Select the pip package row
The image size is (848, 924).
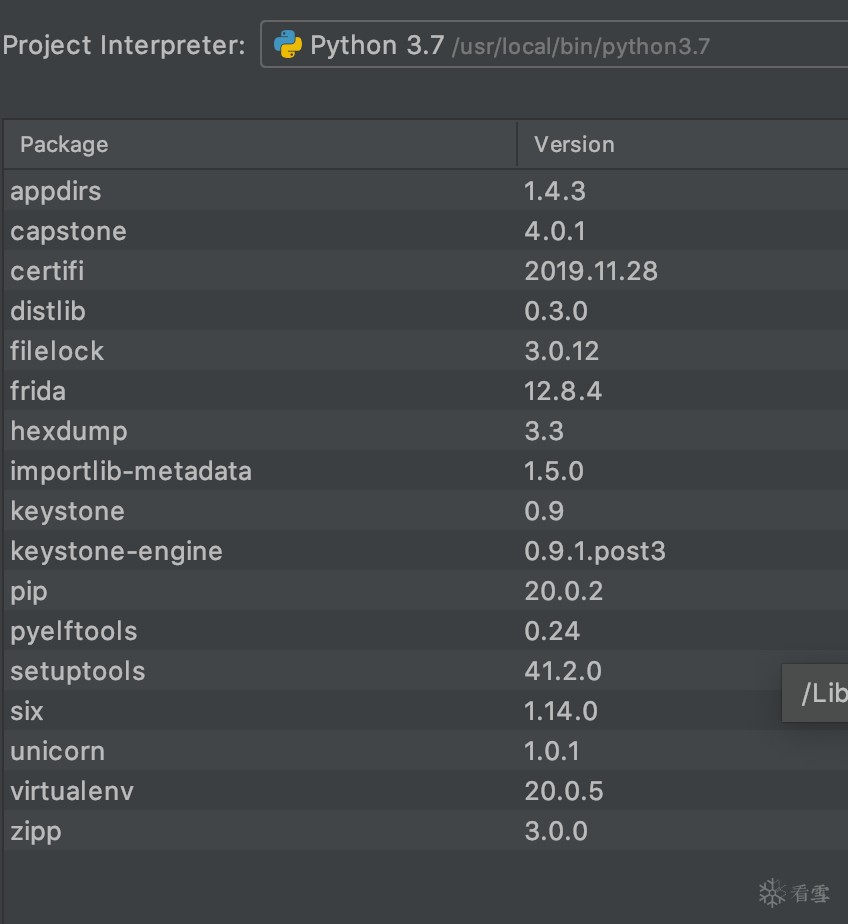[29, 591]
